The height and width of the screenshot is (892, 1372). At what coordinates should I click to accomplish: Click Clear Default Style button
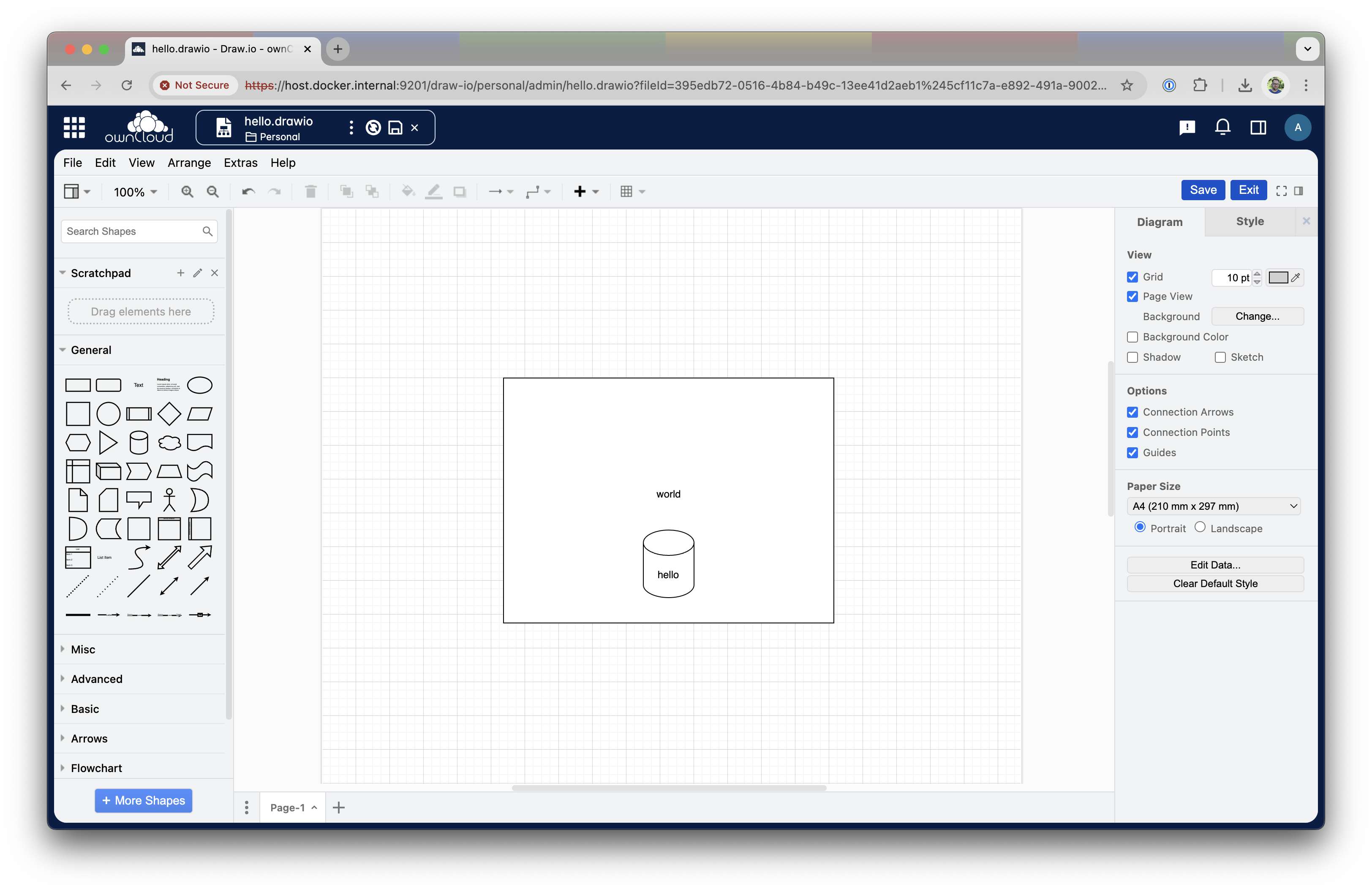[x=1215, y=584]
